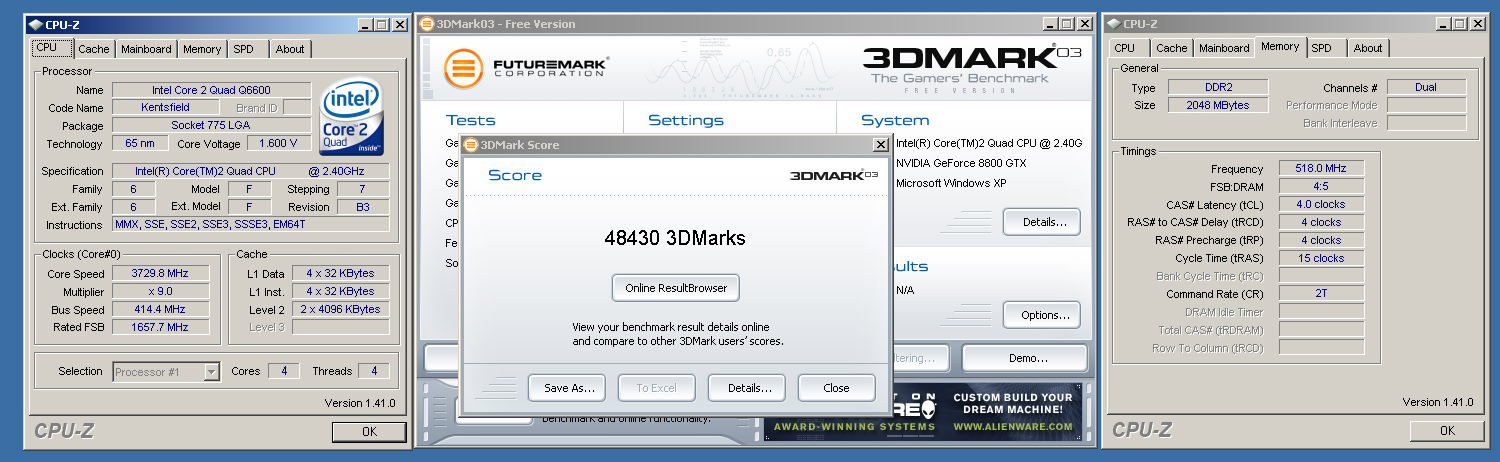Click left CPU-Z title bar icon
Viewport: 1500px width, 462px height.
click(x=36, y=24)
